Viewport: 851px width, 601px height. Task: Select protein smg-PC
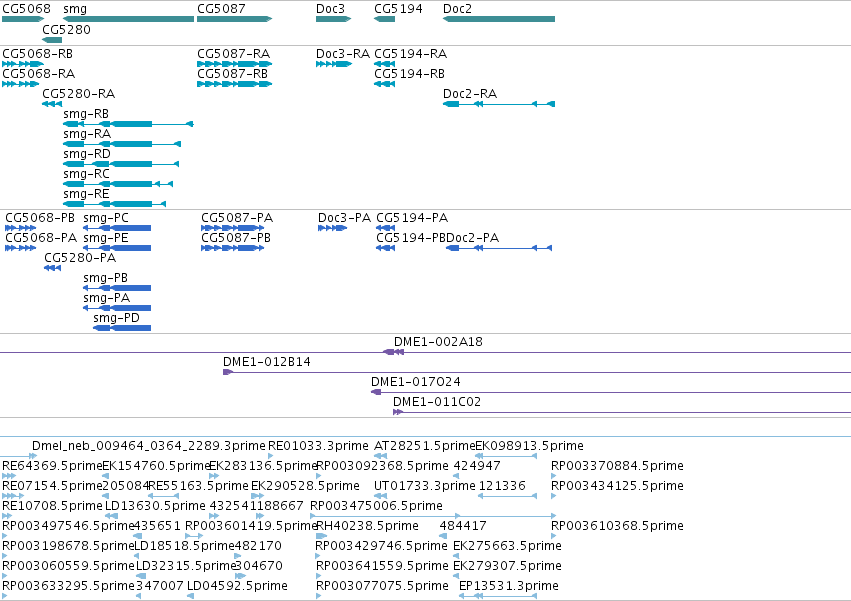click(x=117, y=228)
